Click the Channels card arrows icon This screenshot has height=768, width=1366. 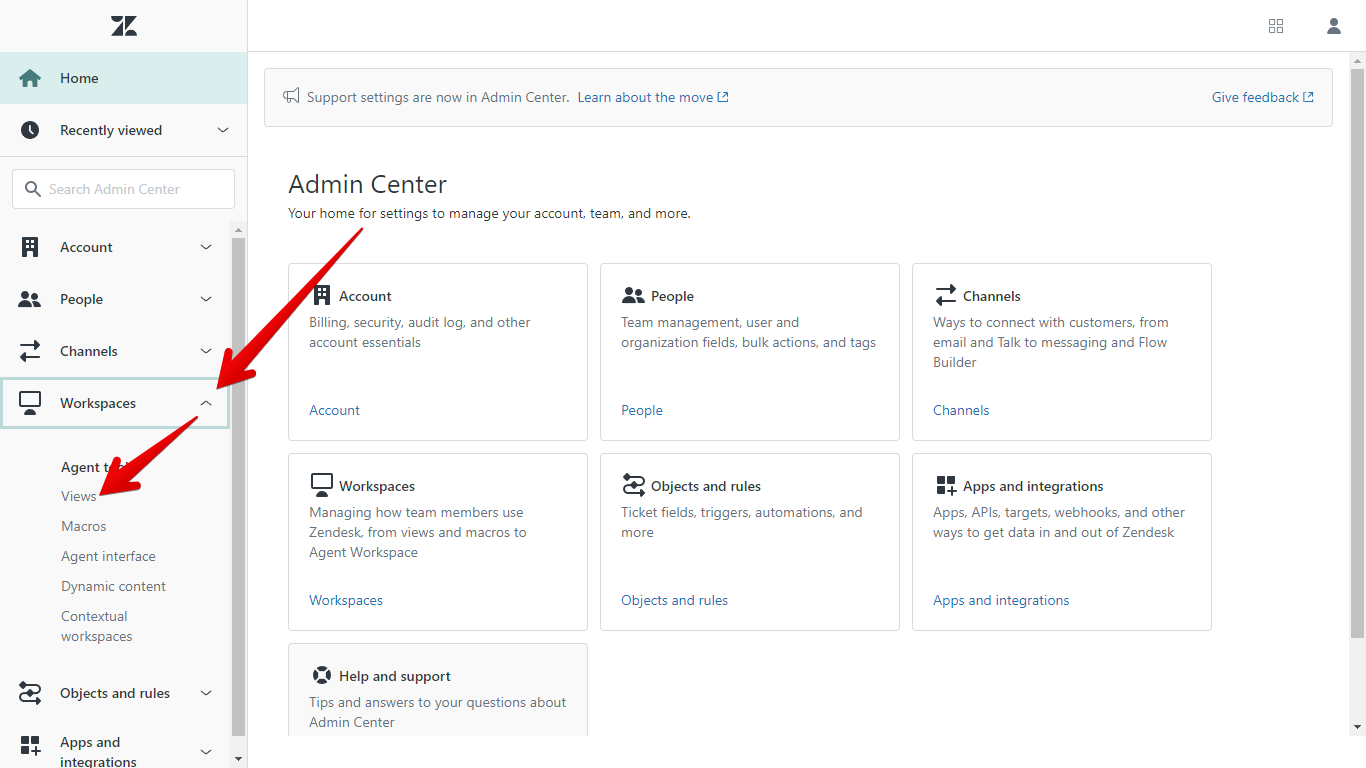click(x=945, y=295)
